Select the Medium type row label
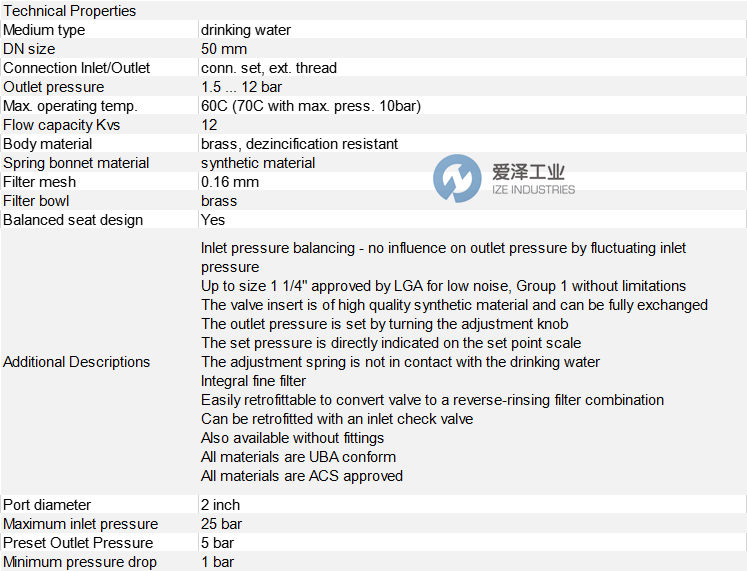 click(x=44, y=30)
